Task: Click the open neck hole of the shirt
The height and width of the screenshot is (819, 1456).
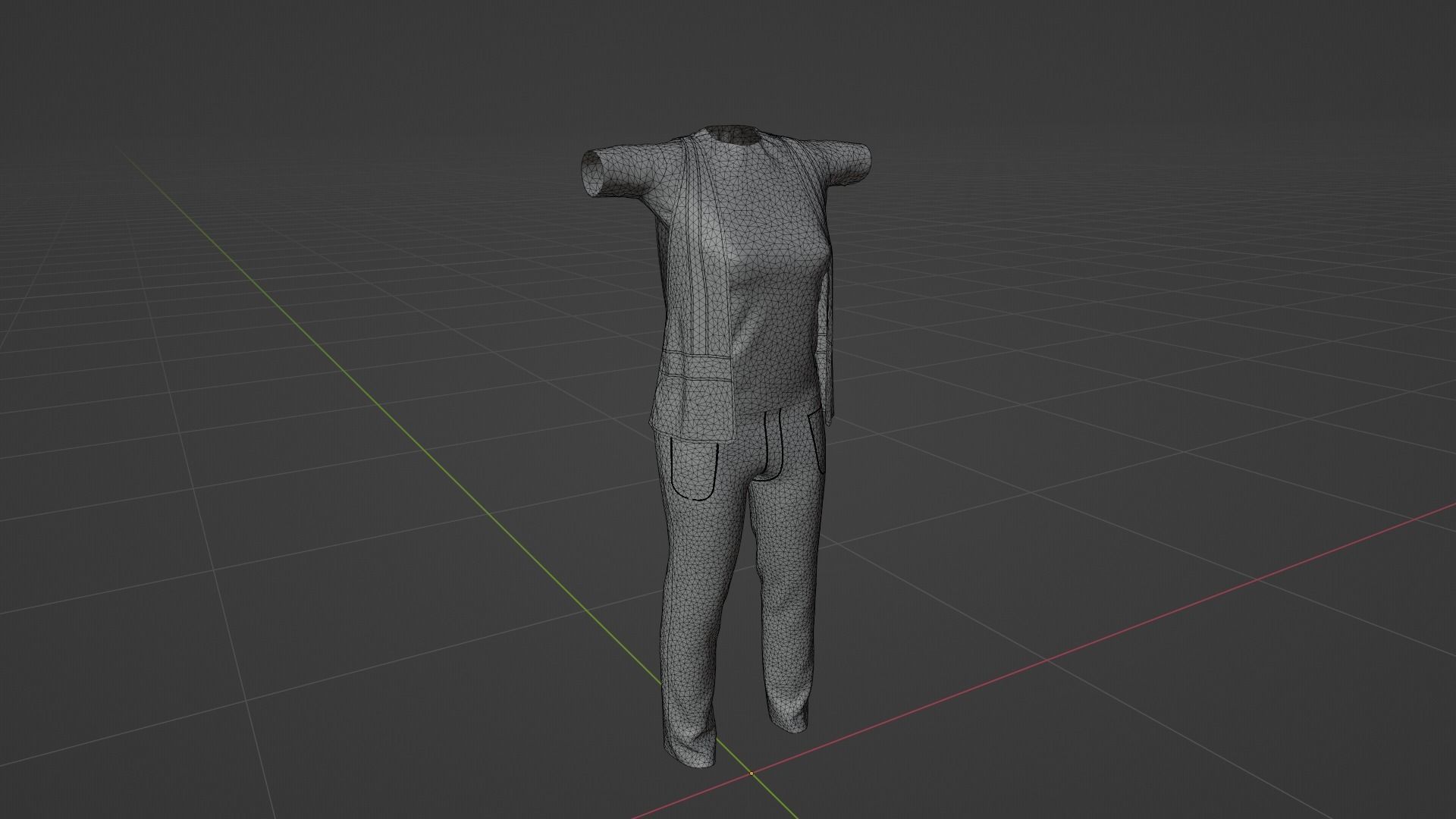Action: coord(734,136)
